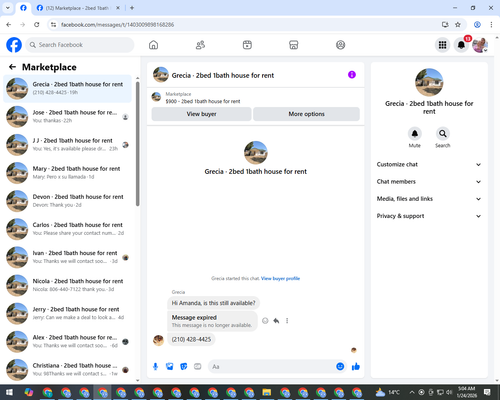Send a thumbs-up like
The height and width of the screenshot is (400, 500).
(x=356, y=367)
